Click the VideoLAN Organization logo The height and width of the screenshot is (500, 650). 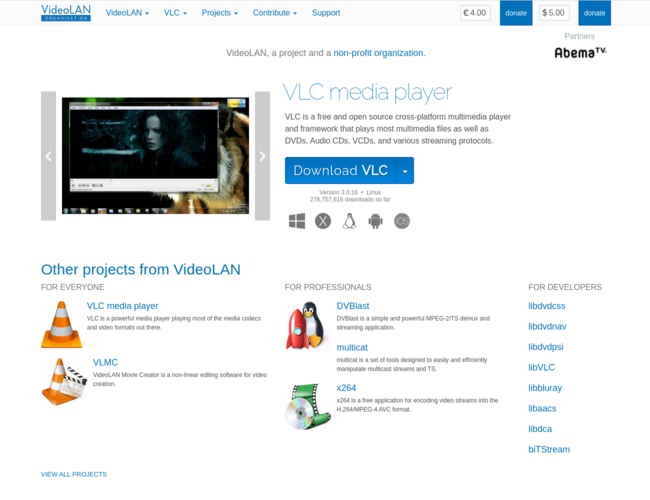click(66, 12)
